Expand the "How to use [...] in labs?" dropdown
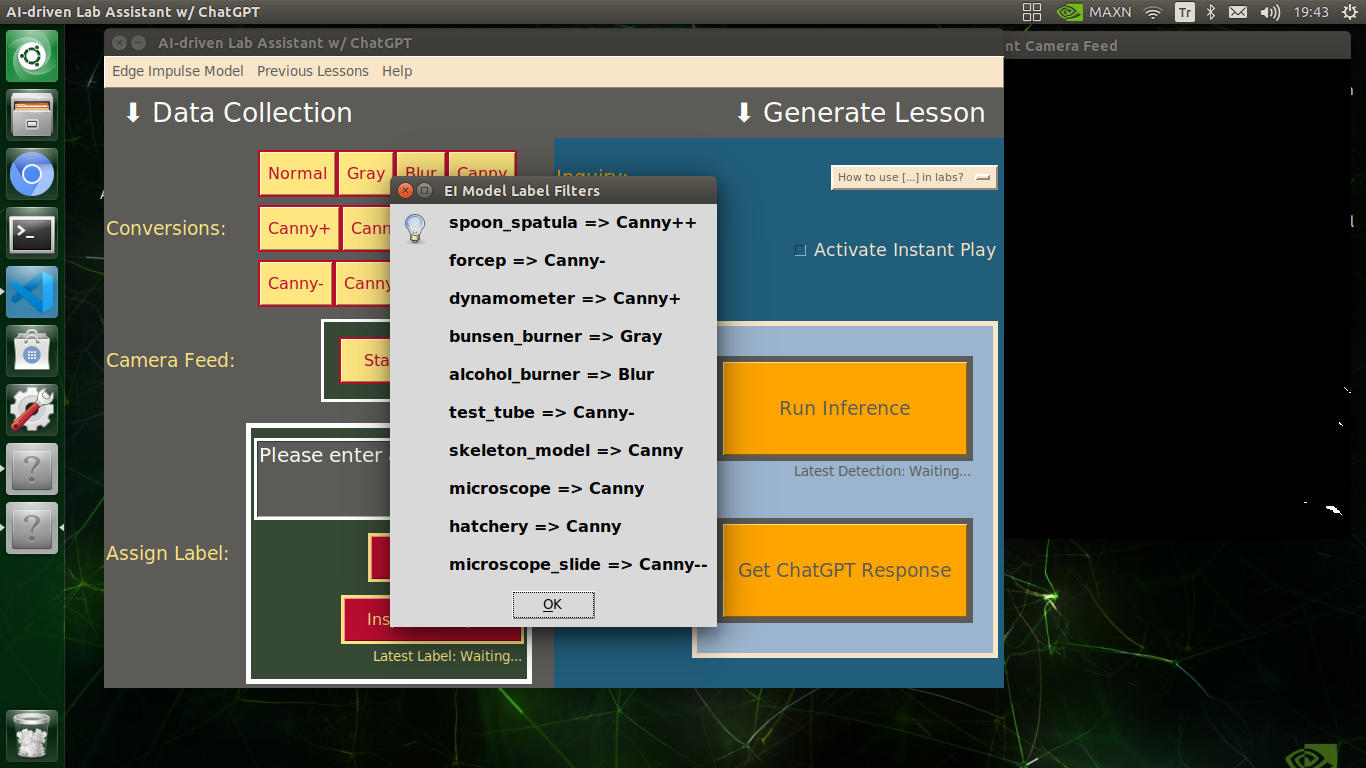Image resolution: width=1366 pixels, height=768 pixels. 914,177
